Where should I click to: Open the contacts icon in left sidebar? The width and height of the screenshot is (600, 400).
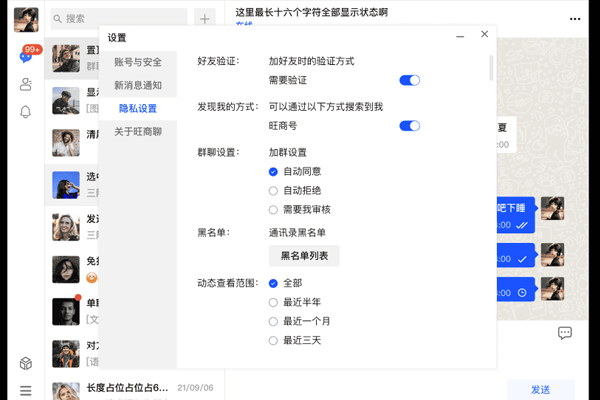[x=25, y=85]
